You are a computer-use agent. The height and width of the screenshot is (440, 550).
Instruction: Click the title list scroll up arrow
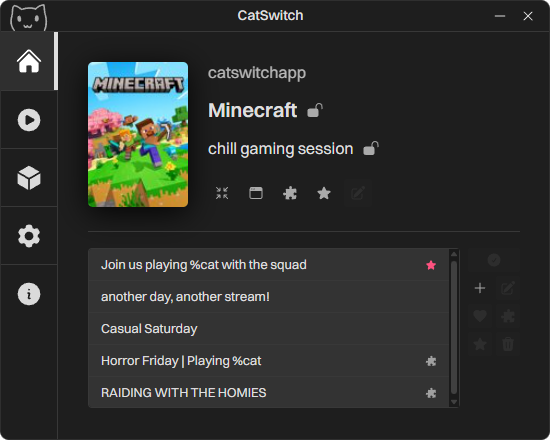(x=454, y=254)
